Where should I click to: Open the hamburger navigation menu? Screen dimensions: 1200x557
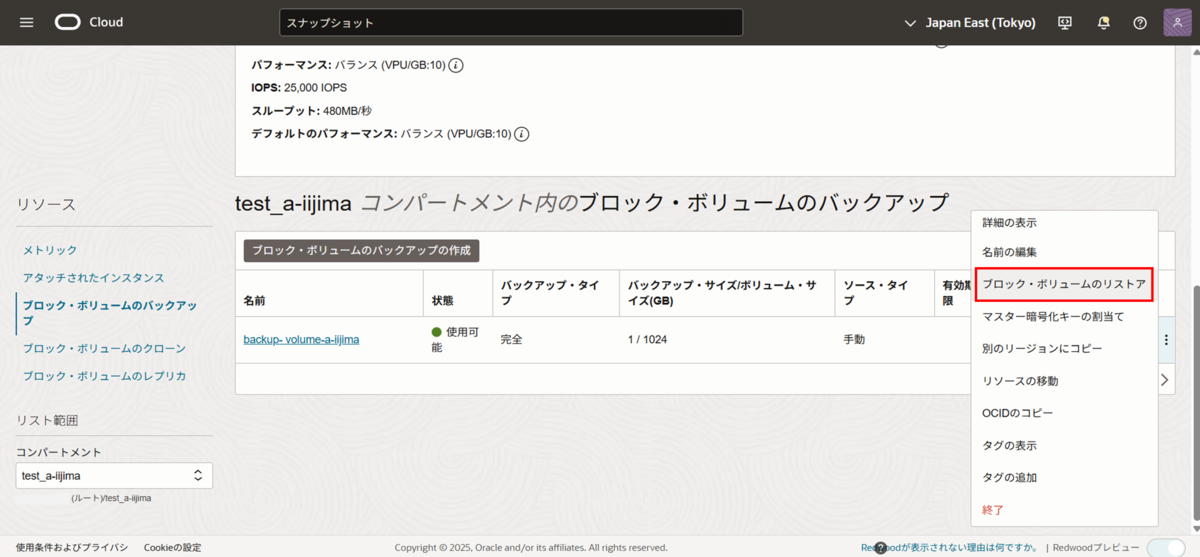pyautogui.click(x=27, y=22)
